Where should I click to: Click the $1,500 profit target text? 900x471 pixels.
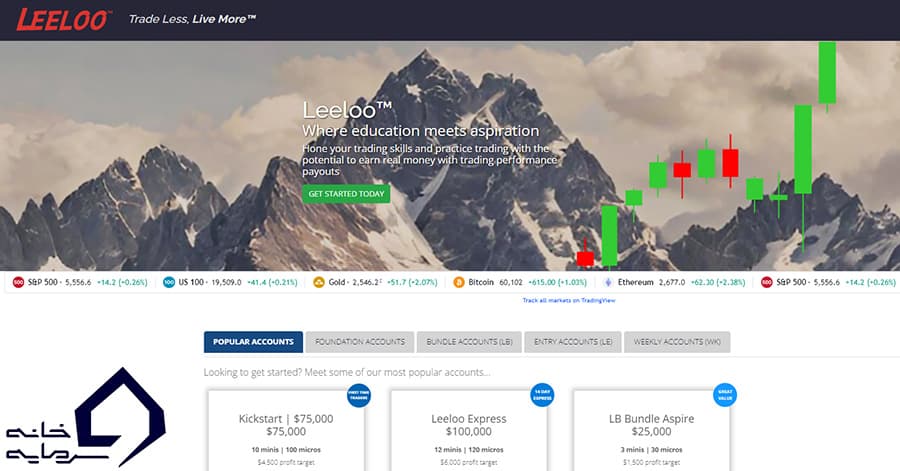(x=651, y=462)
